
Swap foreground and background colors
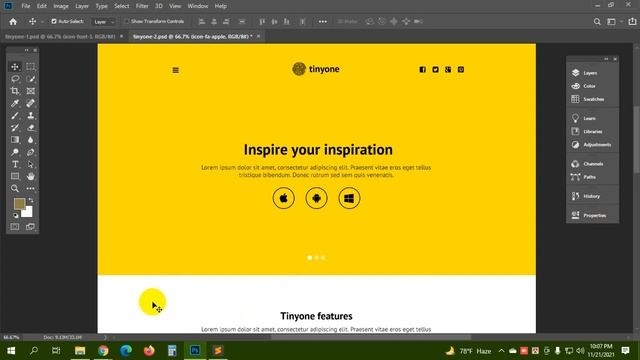click(31, 200)
